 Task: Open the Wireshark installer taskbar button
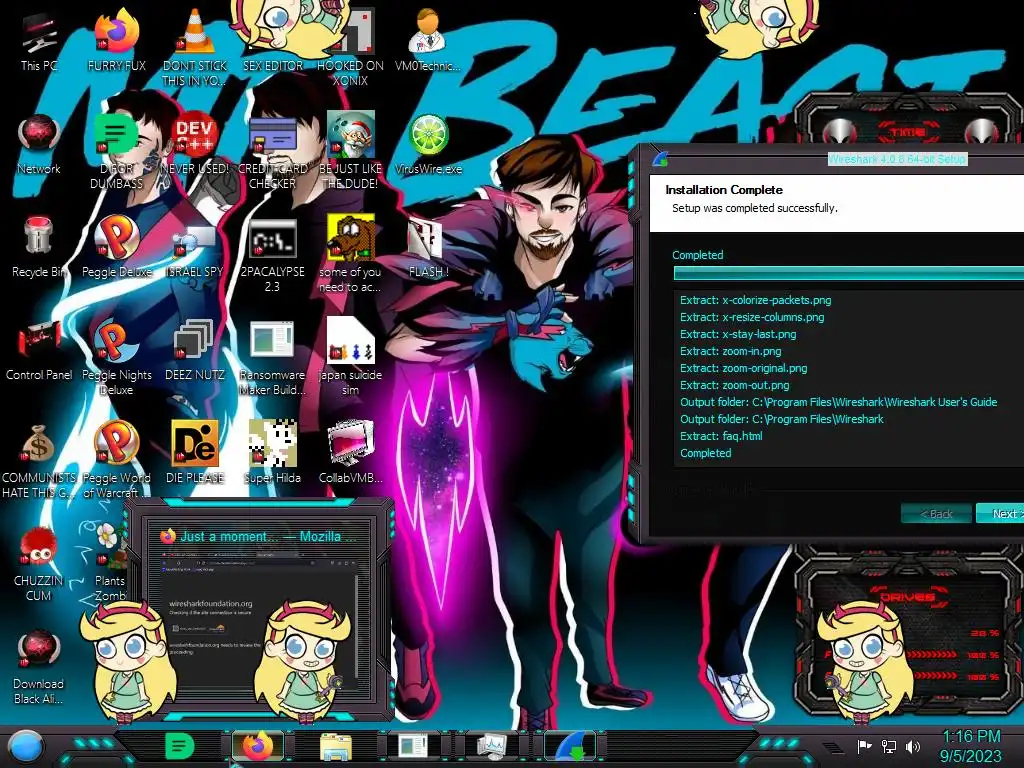[571, 746]
